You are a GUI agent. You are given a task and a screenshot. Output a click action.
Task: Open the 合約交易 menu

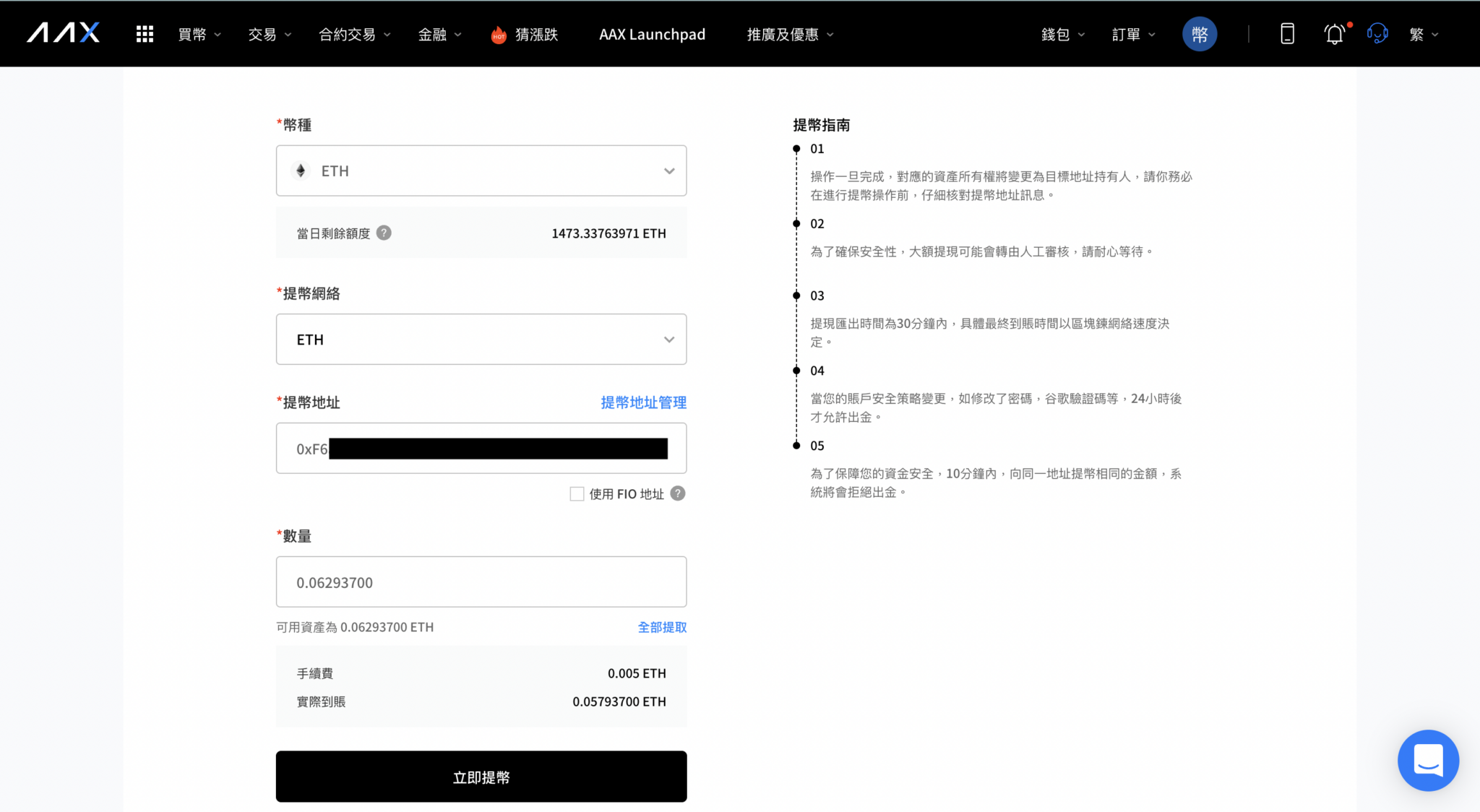coord(354,34)
